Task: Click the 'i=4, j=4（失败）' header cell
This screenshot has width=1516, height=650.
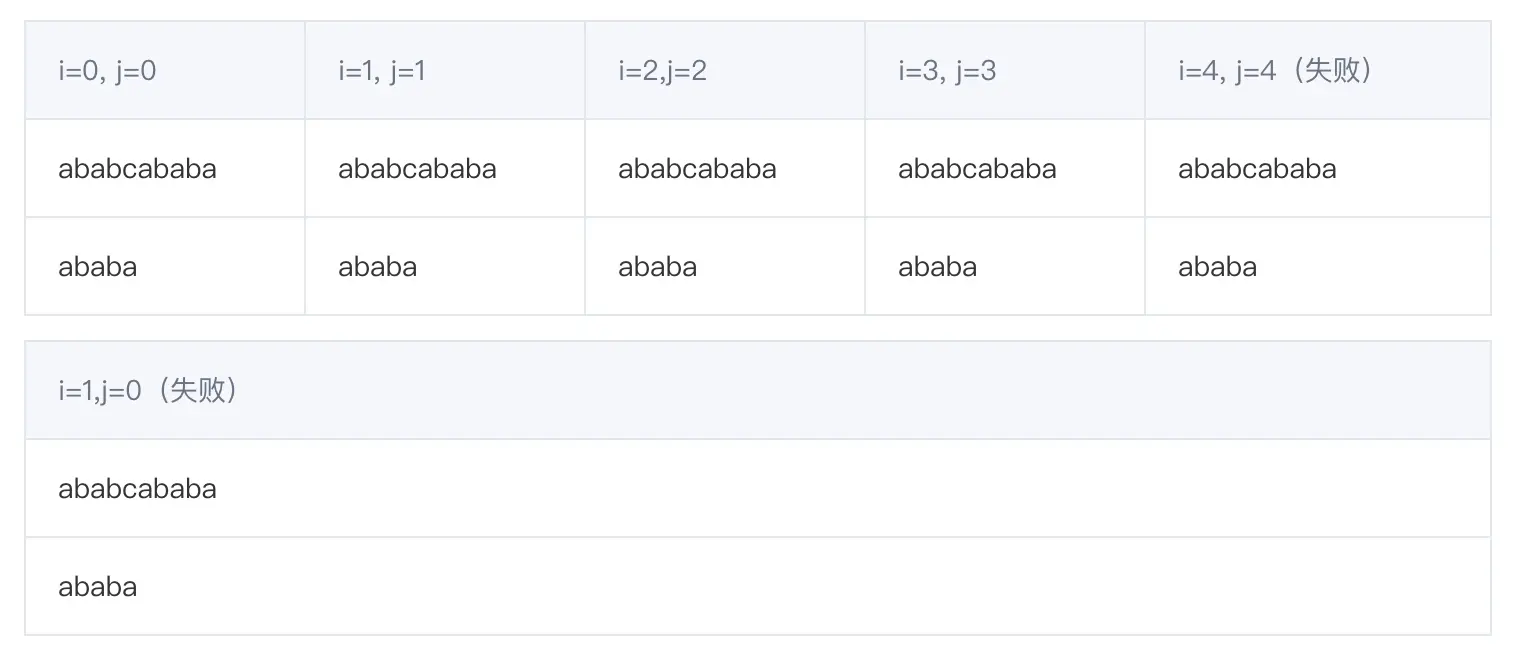Action: click(1318, 71)
